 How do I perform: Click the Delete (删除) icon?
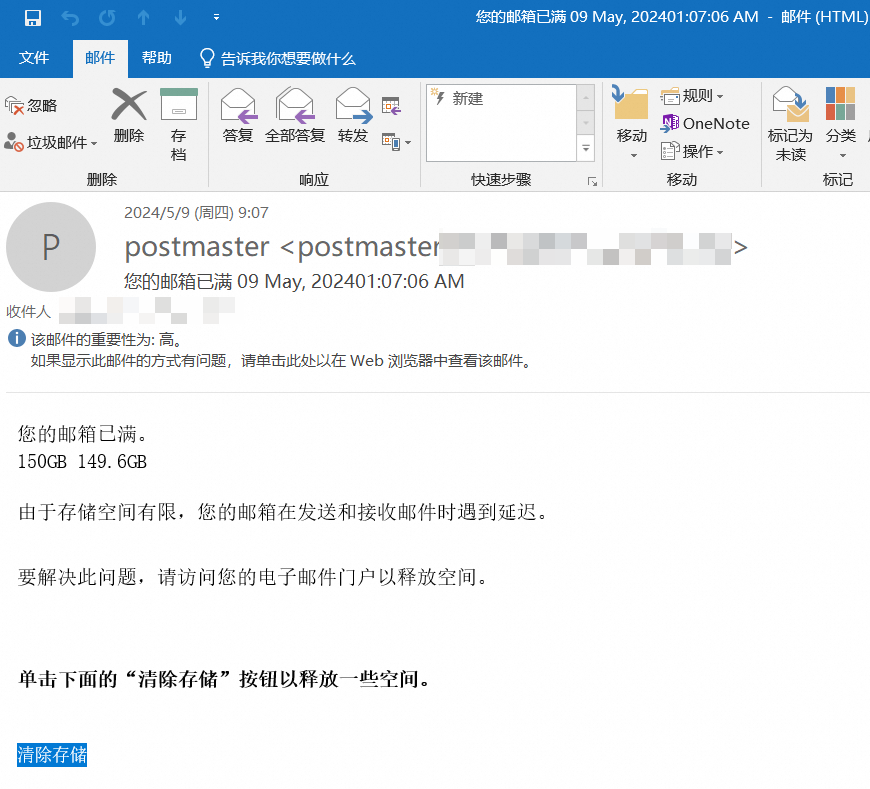[x=128, y=116]
